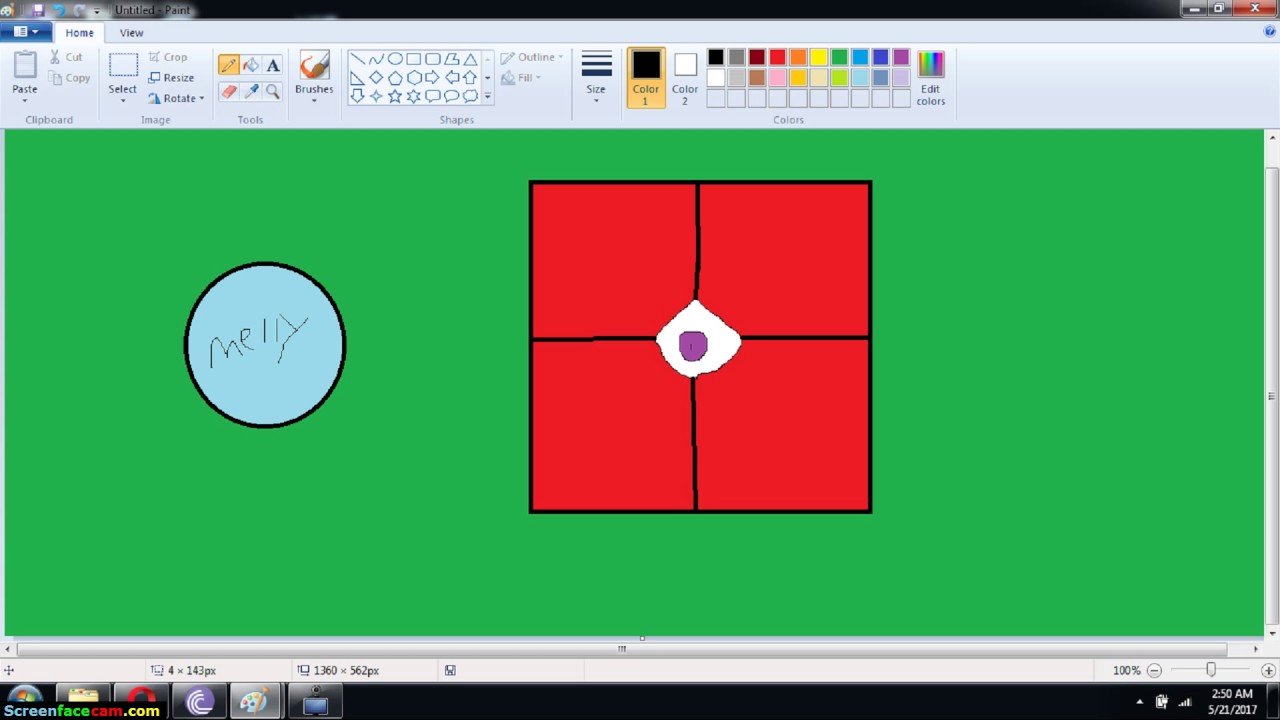
Task: Activate Color 1 foreground selector
Action: pos(646,78)
